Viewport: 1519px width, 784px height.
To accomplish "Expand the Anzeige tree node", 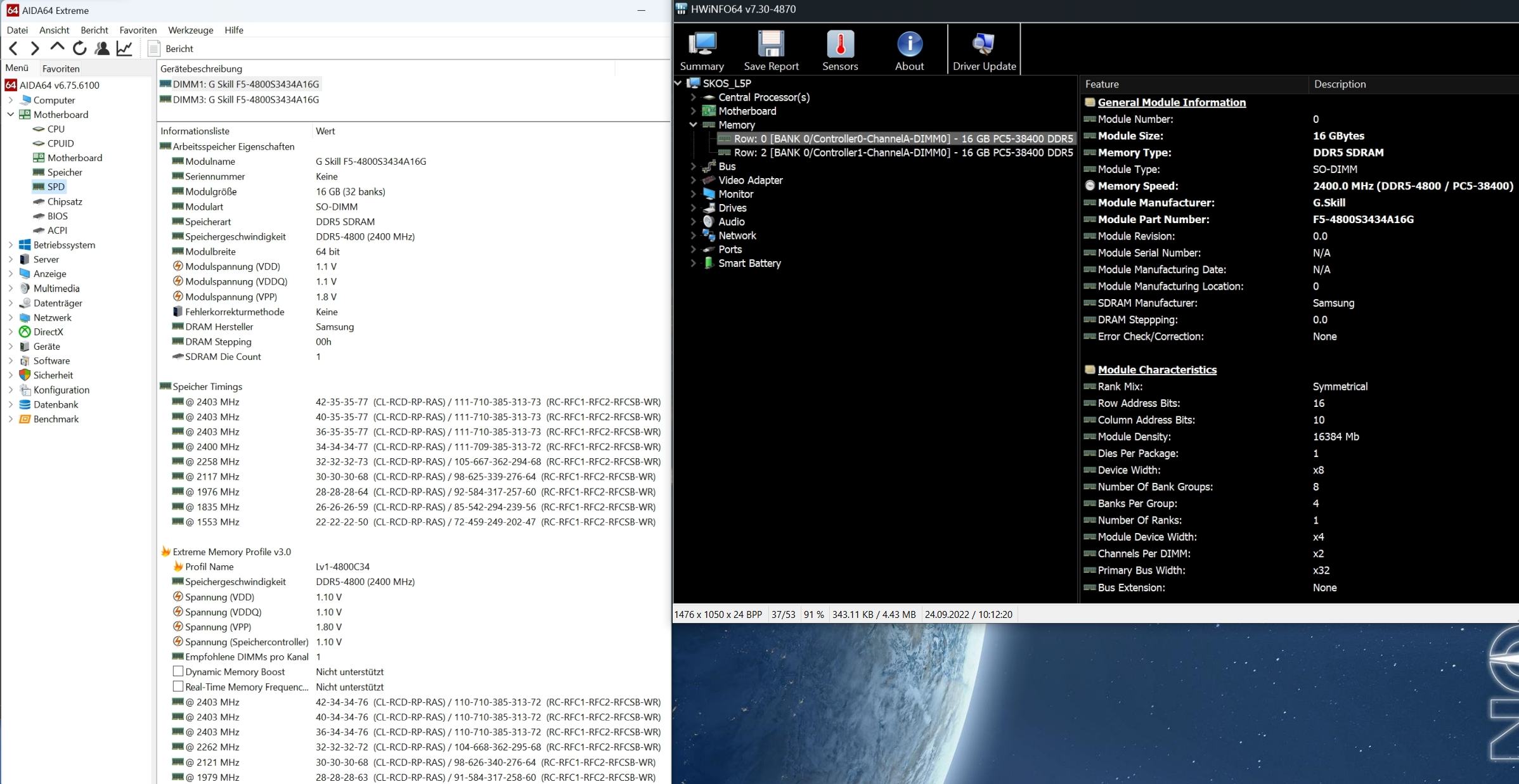I will point(11,274).
